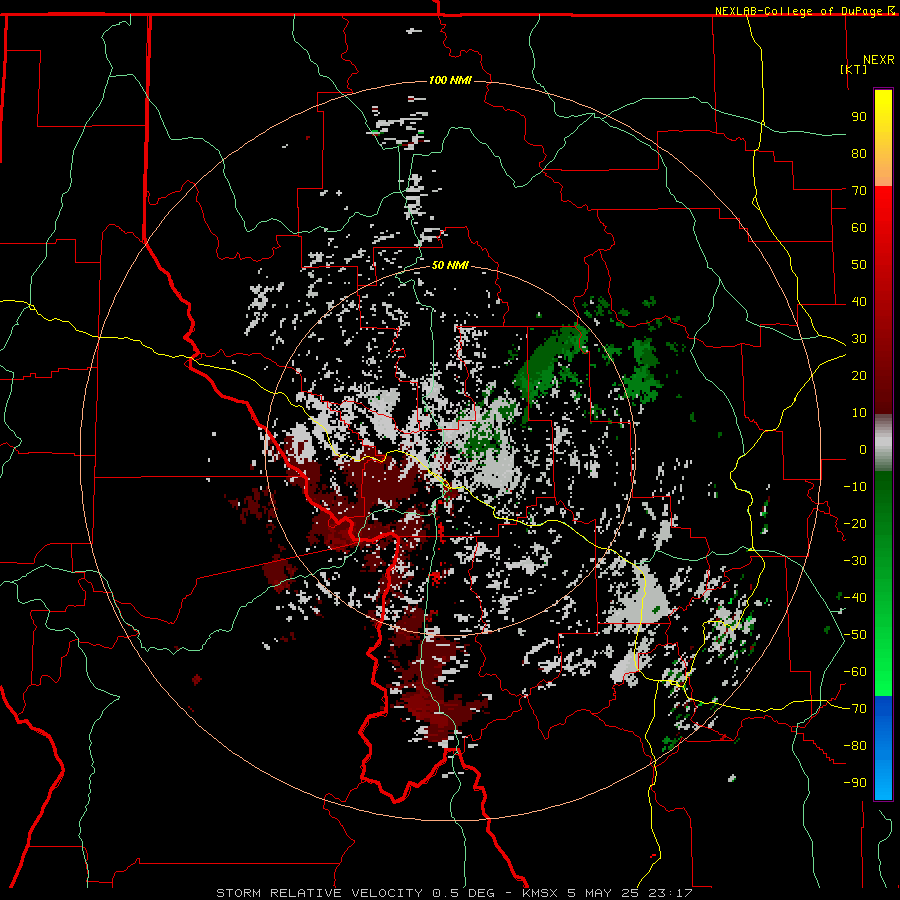Click the 20 value on the velocity scale
The image size is (900, 900).
point(859,376)
